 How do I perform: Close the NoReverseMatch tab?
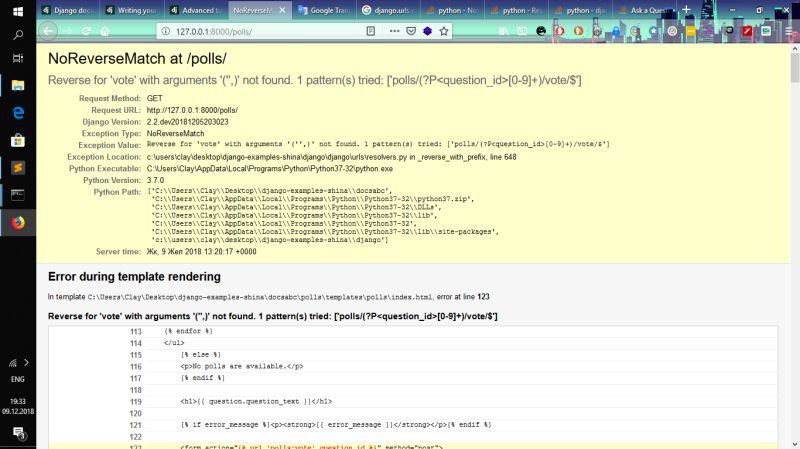click(282, 10)
